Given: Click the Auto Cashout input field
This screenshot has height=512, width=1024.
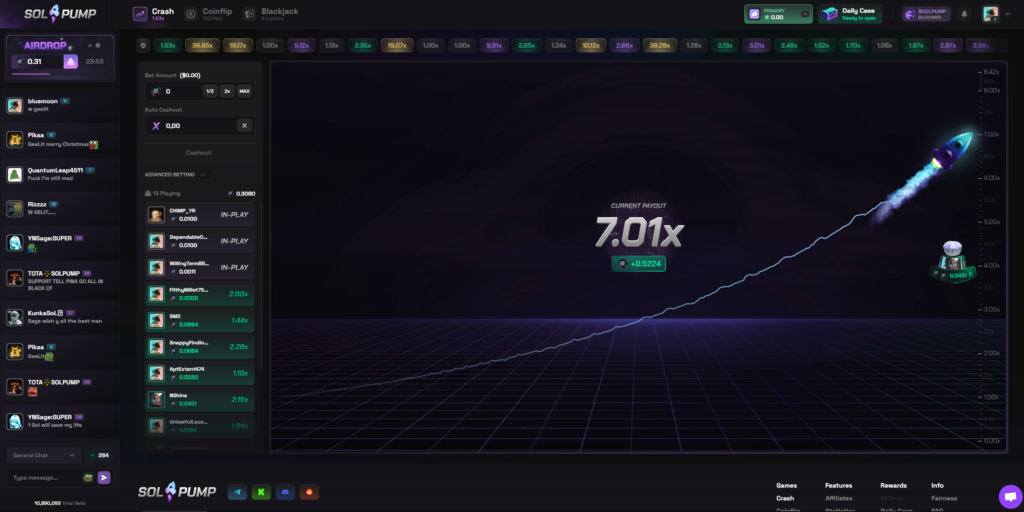Looking at the screenshot, I should click(189, 125).
